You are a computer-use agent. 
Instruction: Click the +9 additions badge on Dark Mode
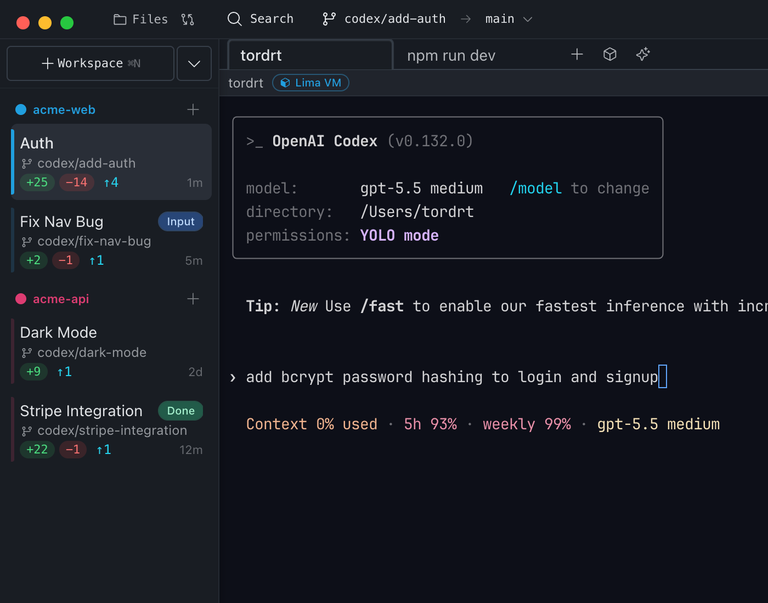click(33, 371)
